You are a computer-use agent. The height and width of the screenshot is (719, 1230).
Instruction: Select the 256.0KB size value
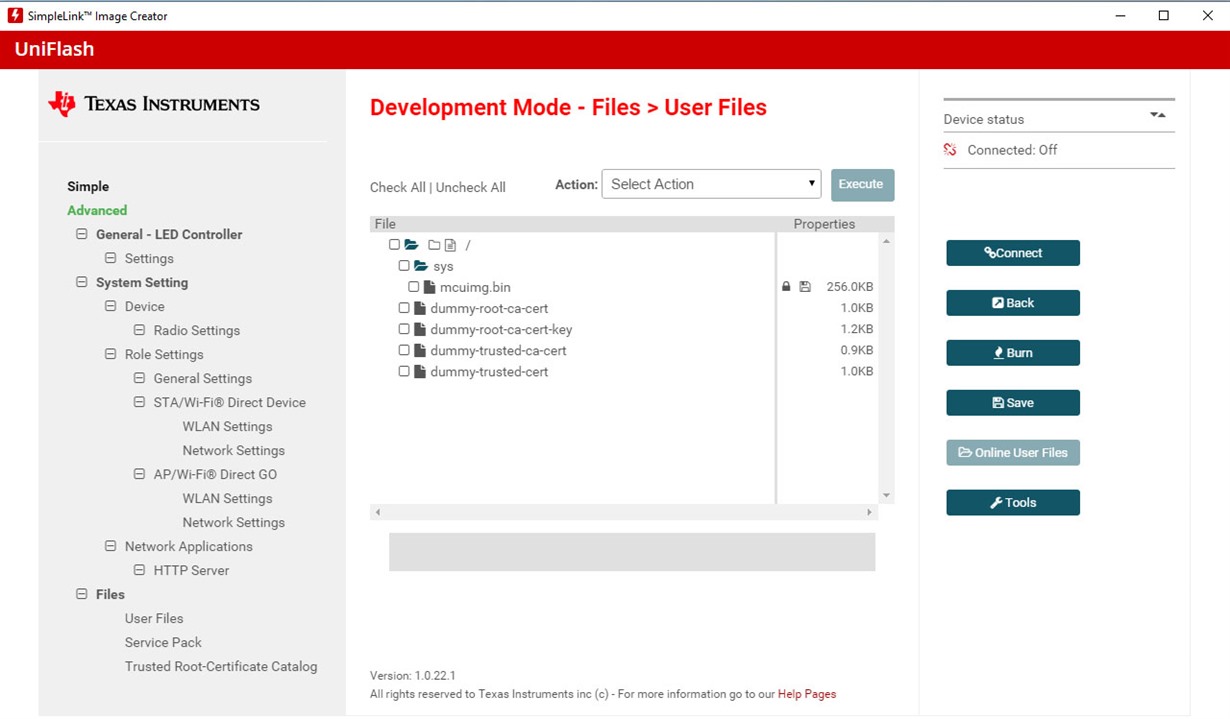coord(850,287)
